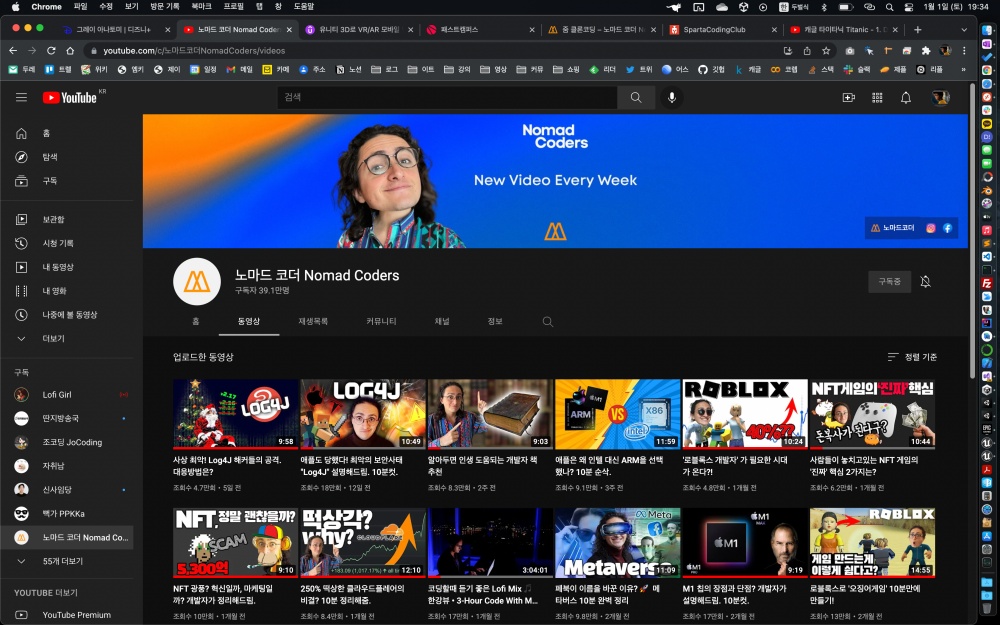
Task: Open 구독 subscriptions in the sidebar
Action: pos(68,181)
